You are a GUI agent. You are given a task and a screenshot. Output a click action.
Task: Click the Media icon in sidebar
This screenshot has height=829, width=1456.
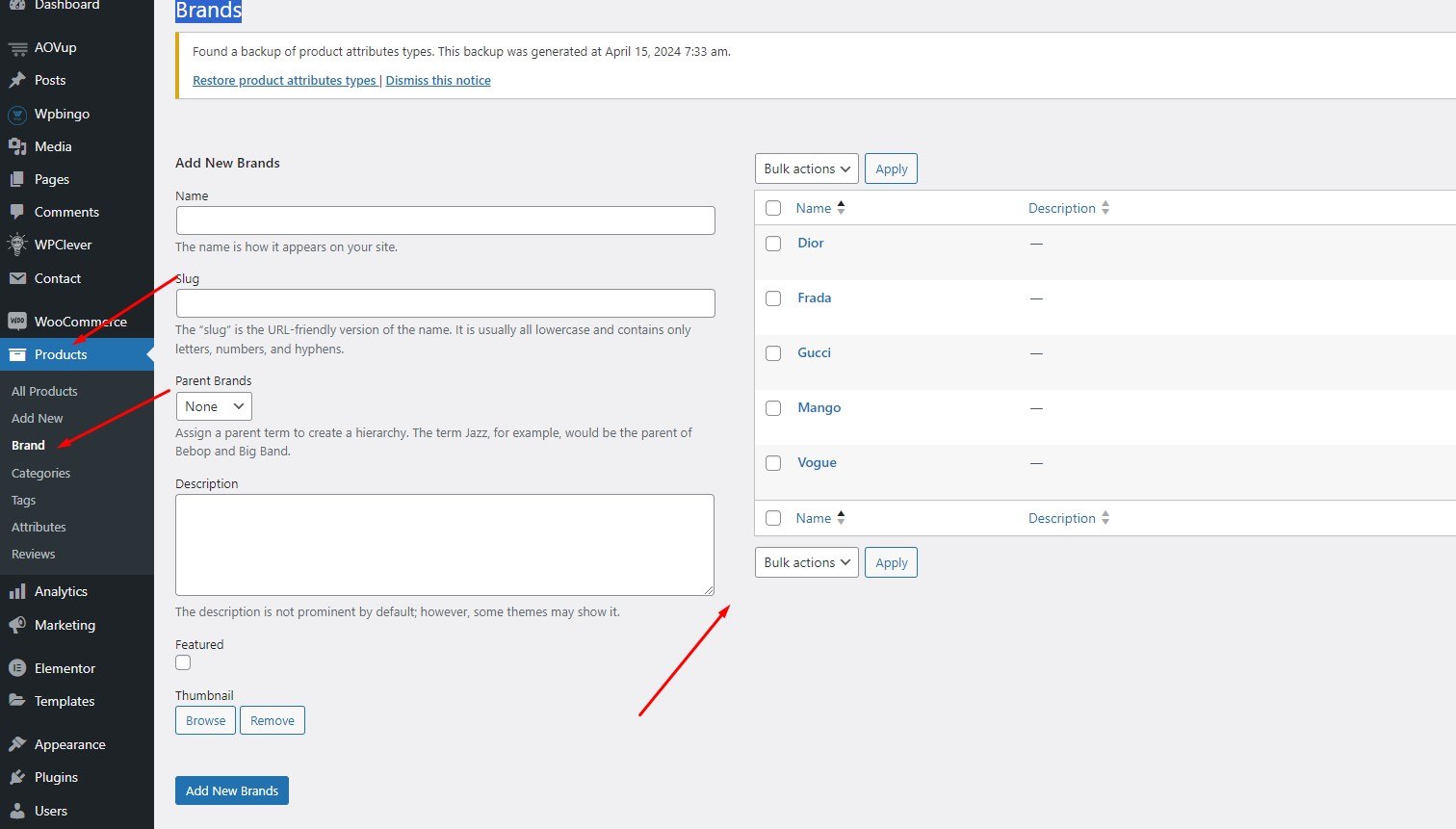[17, 146]
